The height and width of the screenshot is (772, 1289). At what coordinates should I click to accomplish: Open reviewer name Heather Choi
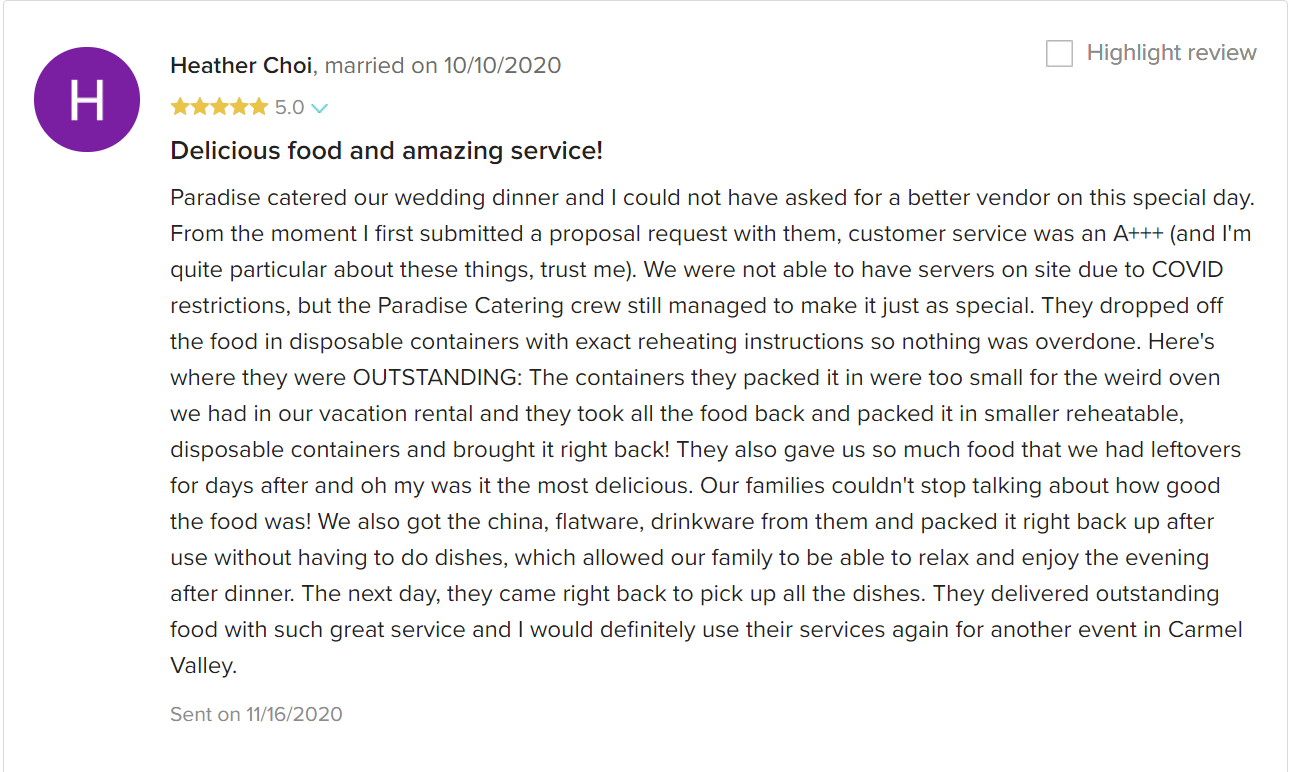[x=243, y=66]
